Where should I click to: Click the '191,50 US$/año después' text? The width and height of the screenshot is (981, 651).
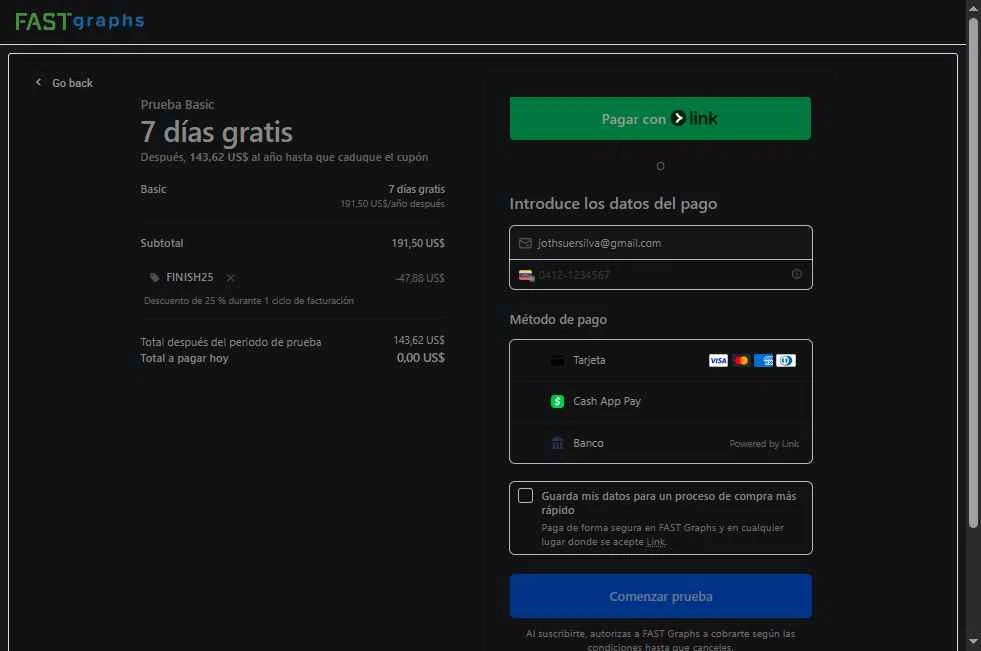(392, 204)
